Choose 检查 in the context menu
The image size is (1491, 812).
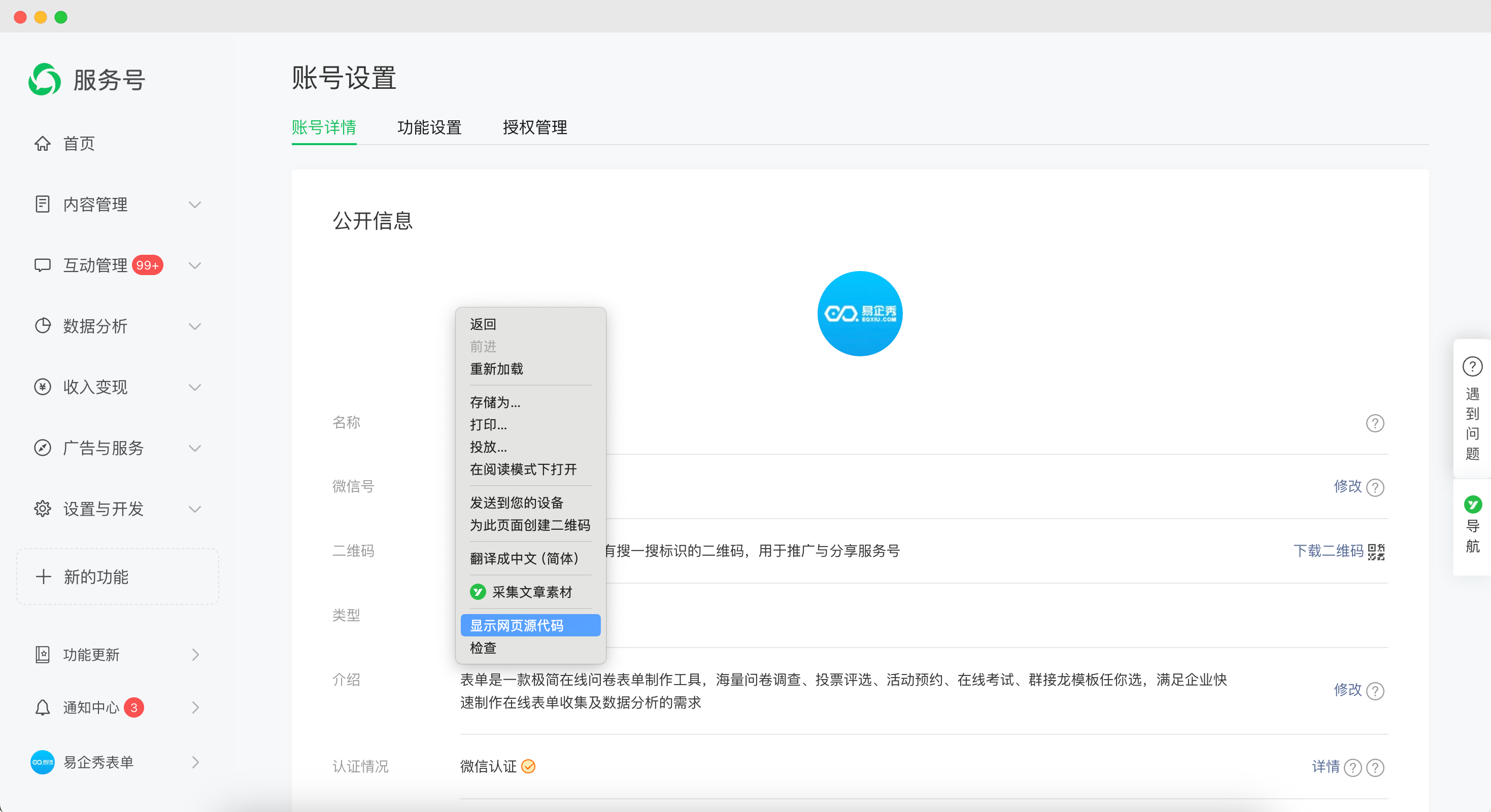point(530,648)
